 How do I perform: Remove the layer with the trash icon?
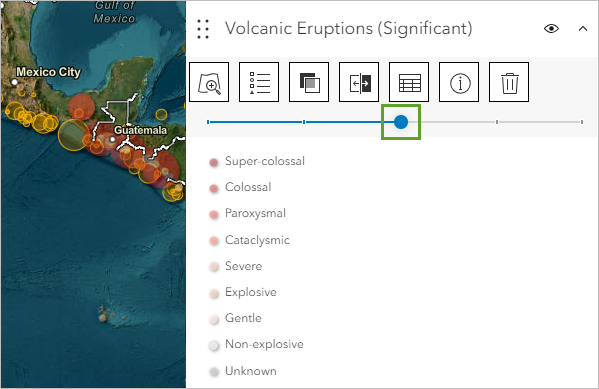pos(509,82)
